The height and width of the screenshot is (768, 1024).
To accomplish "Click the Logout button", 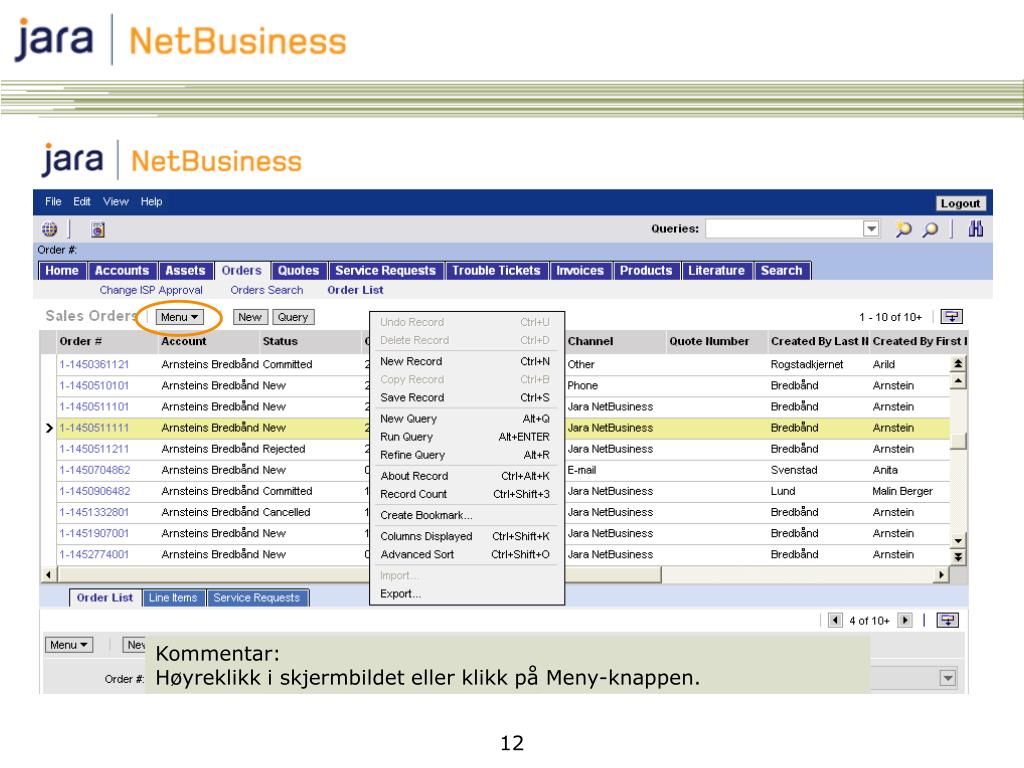I will point(960,203).
